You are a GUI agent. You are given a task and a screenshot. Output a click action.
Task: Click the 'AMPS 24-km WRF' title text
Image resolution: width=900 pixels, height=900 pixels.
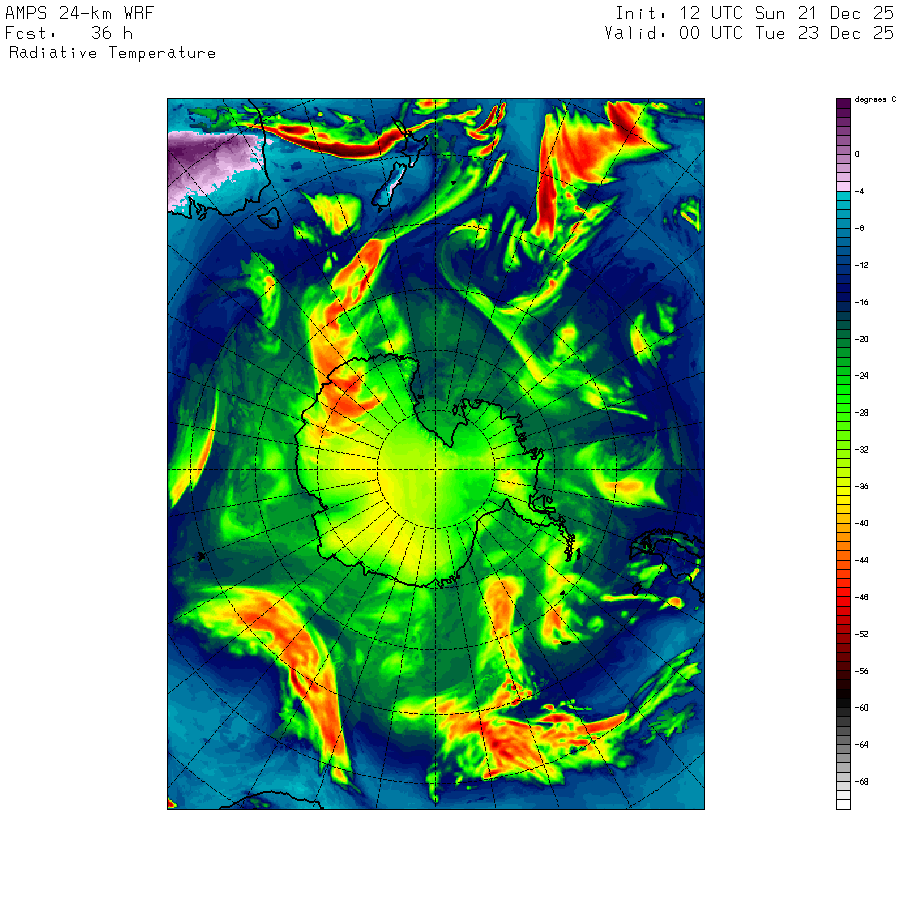pos(79,13)
